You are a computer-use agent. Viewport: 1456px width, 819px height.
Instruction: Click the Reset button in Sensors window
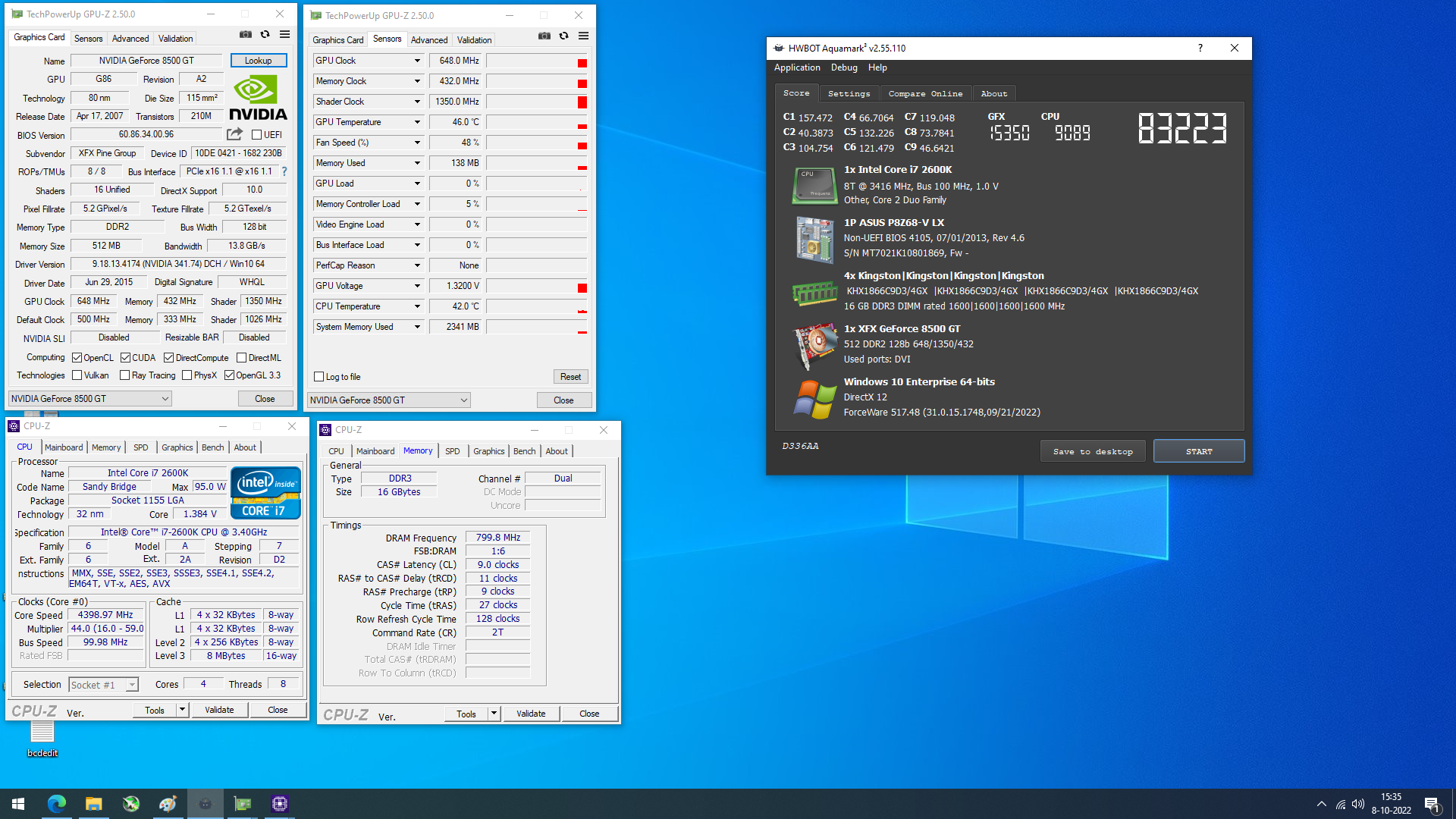point(570,377)
